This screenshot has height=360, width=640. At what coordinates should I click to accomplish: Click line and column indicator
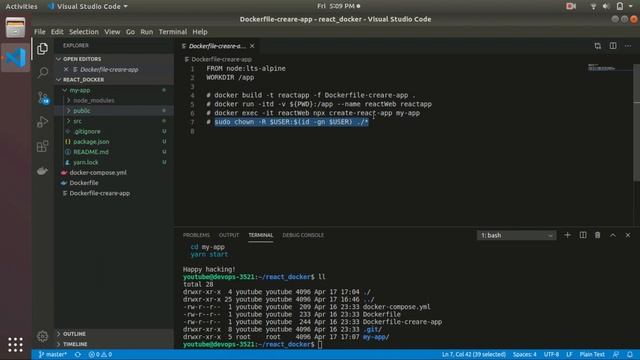point(473,354)
